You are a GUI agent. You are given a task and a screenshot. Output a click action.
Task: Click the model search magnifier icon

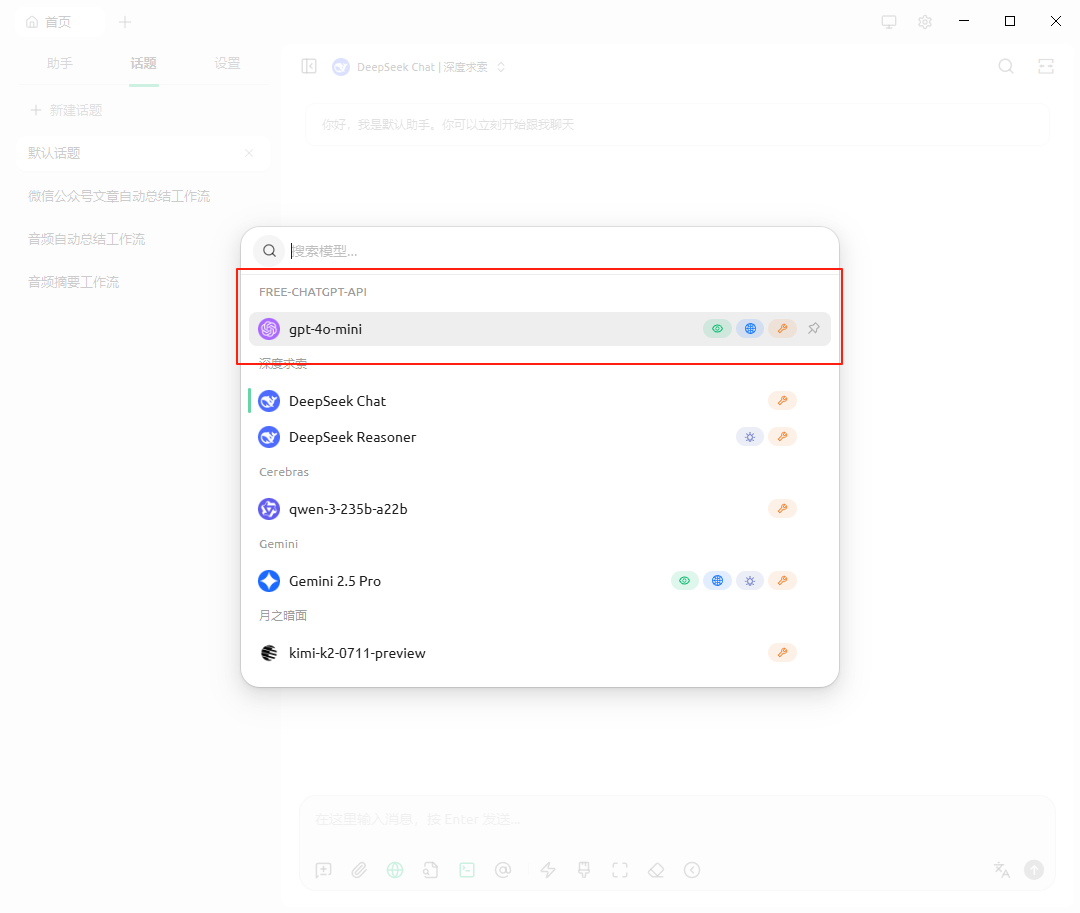(x=269, y=251)
